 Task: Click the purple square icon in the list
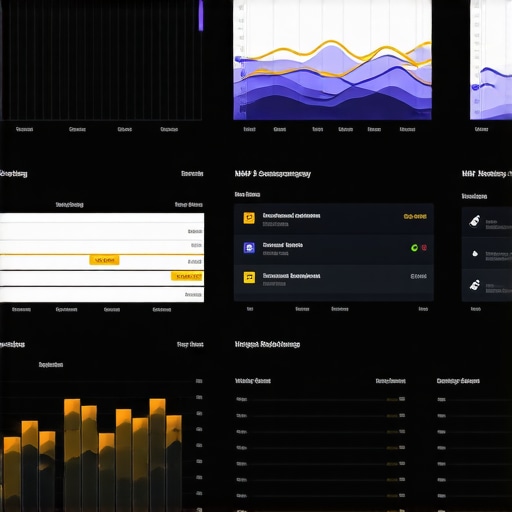pos(249,248)
